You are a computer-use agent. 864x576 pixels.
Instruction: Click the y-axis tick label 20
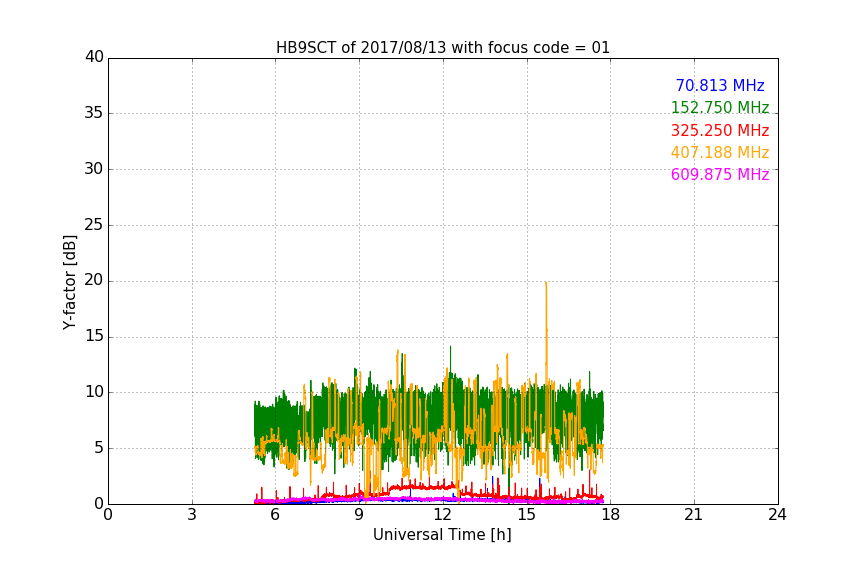pos(94,281)
